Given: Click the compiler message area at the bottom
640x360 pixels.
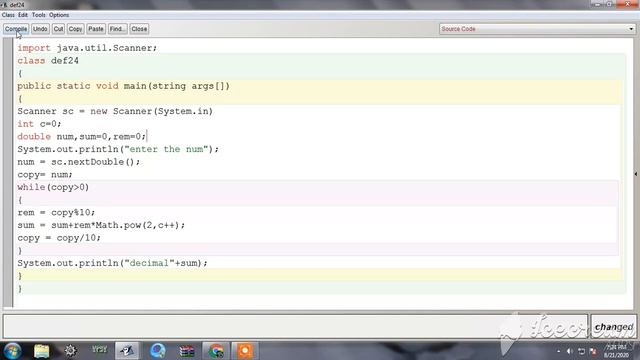Looking at the screenshot, I should [295, 327].
